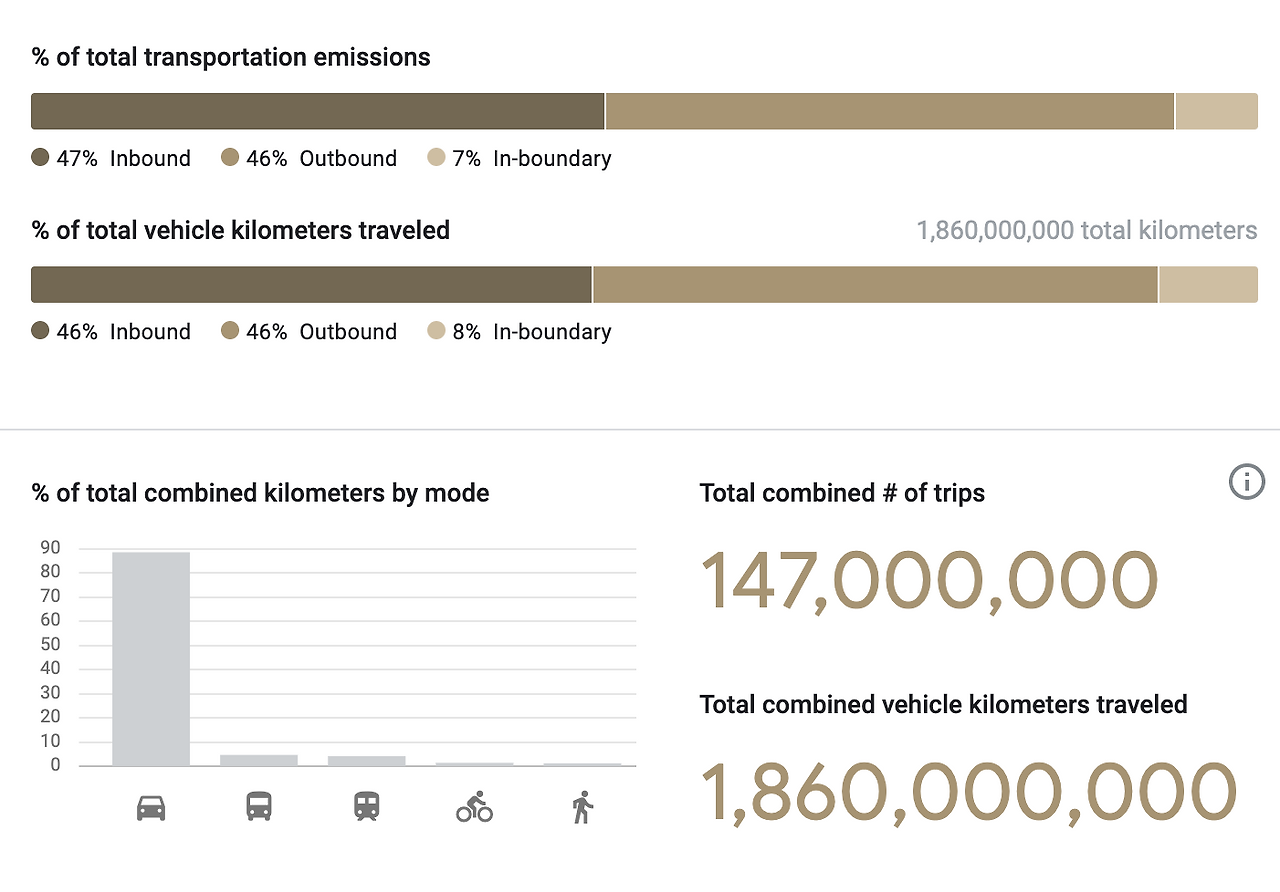Click the 147,000,000 total trips figure
This screenshot has width=1280, height=892.
coord(928,581)
